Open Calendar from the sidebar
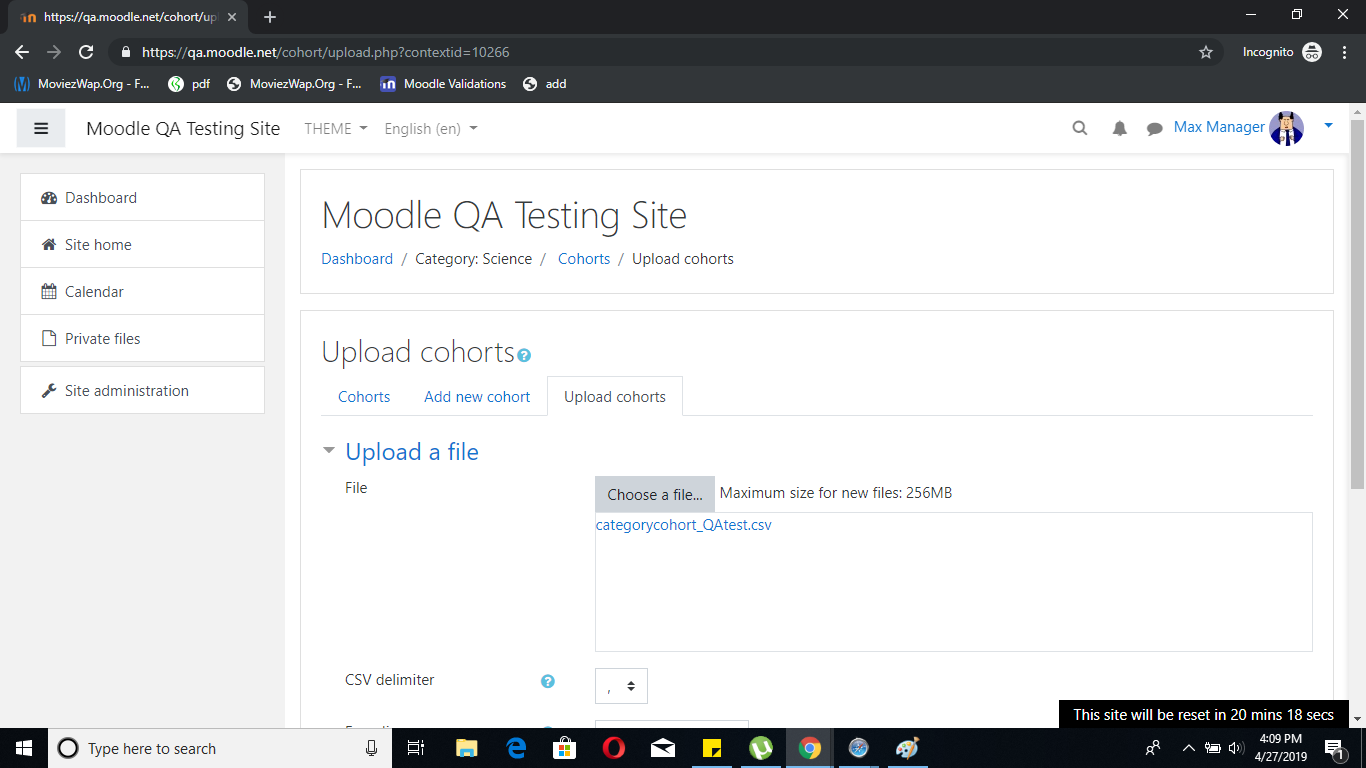 [142, 291]
